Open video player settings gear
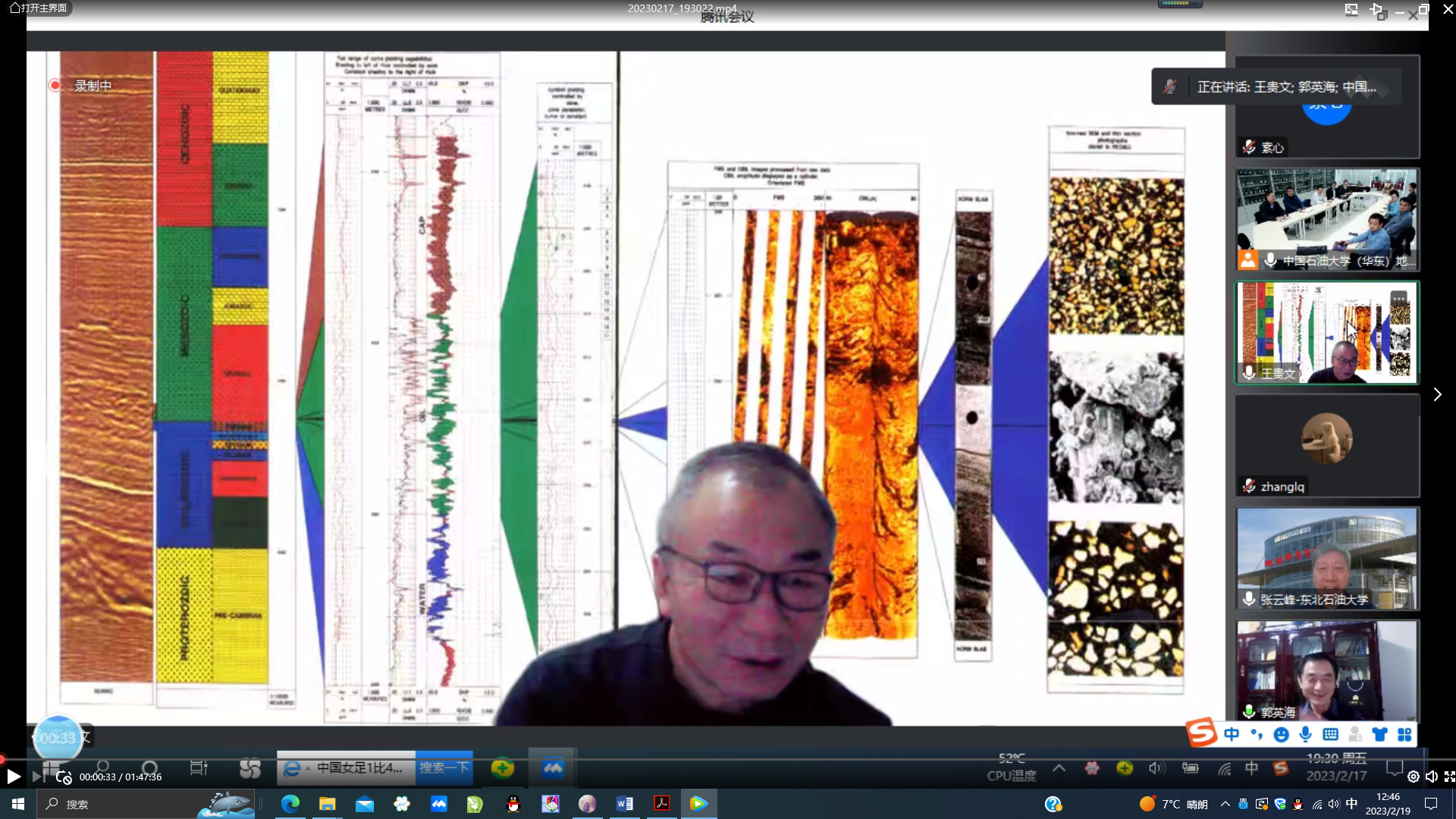Viewport: 1456px width, 819px height. tap(1413, 777)
